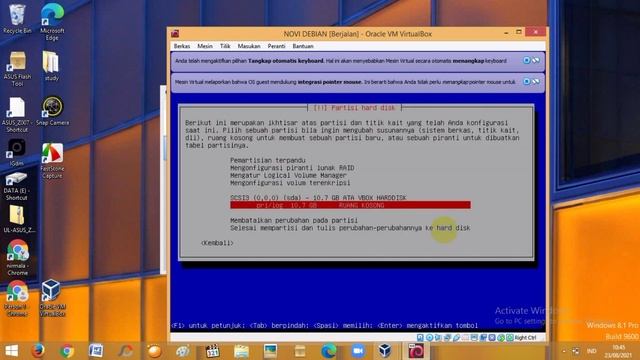Launch Oracle VM VirtualBox desktop shortcut
Screen dimensions: 640x360
(52, 298)
